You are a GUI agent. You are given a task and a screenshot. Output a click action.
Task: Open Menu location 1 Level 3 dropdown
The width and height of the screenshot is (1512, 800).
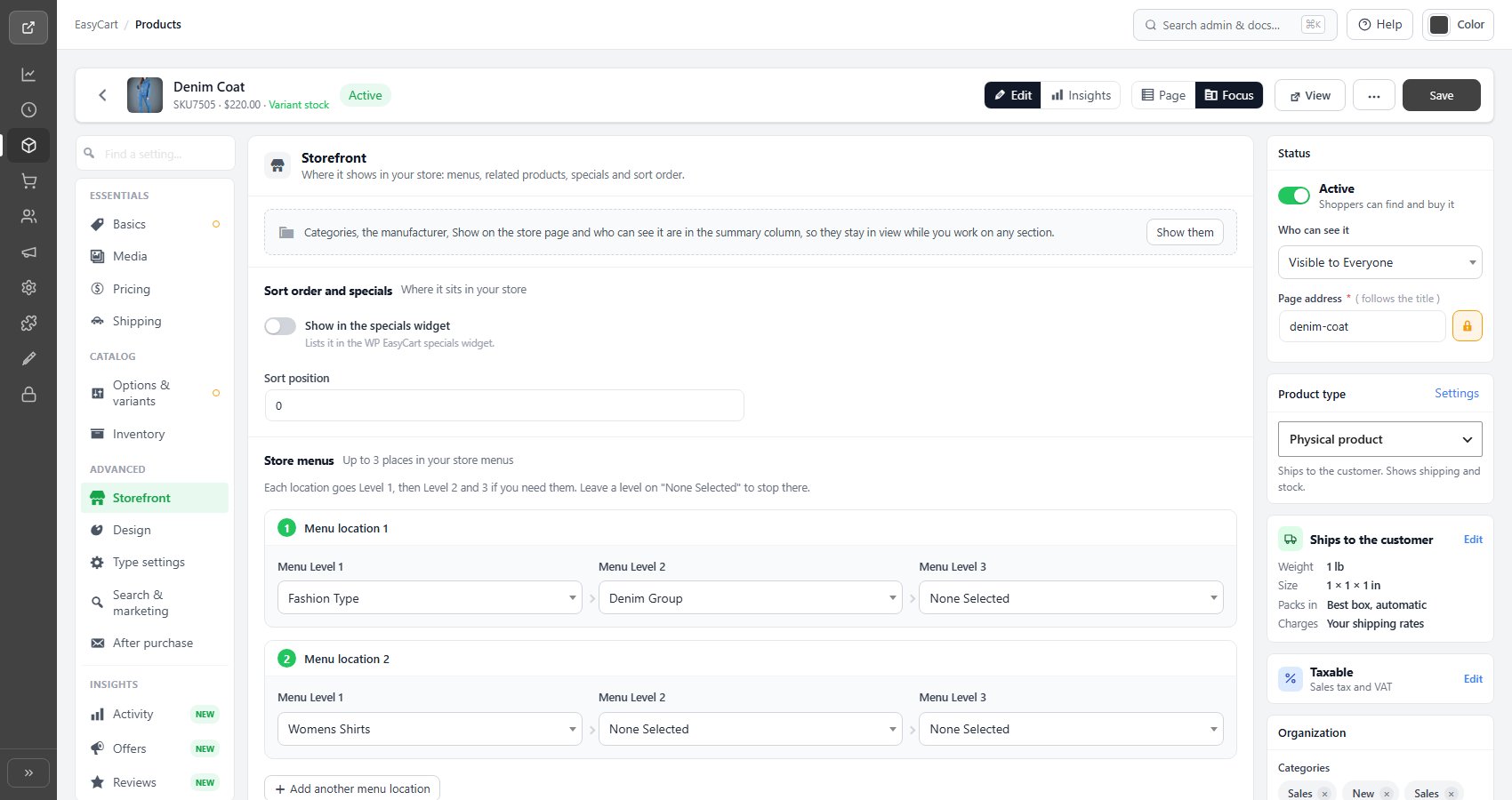[1071, 598]
